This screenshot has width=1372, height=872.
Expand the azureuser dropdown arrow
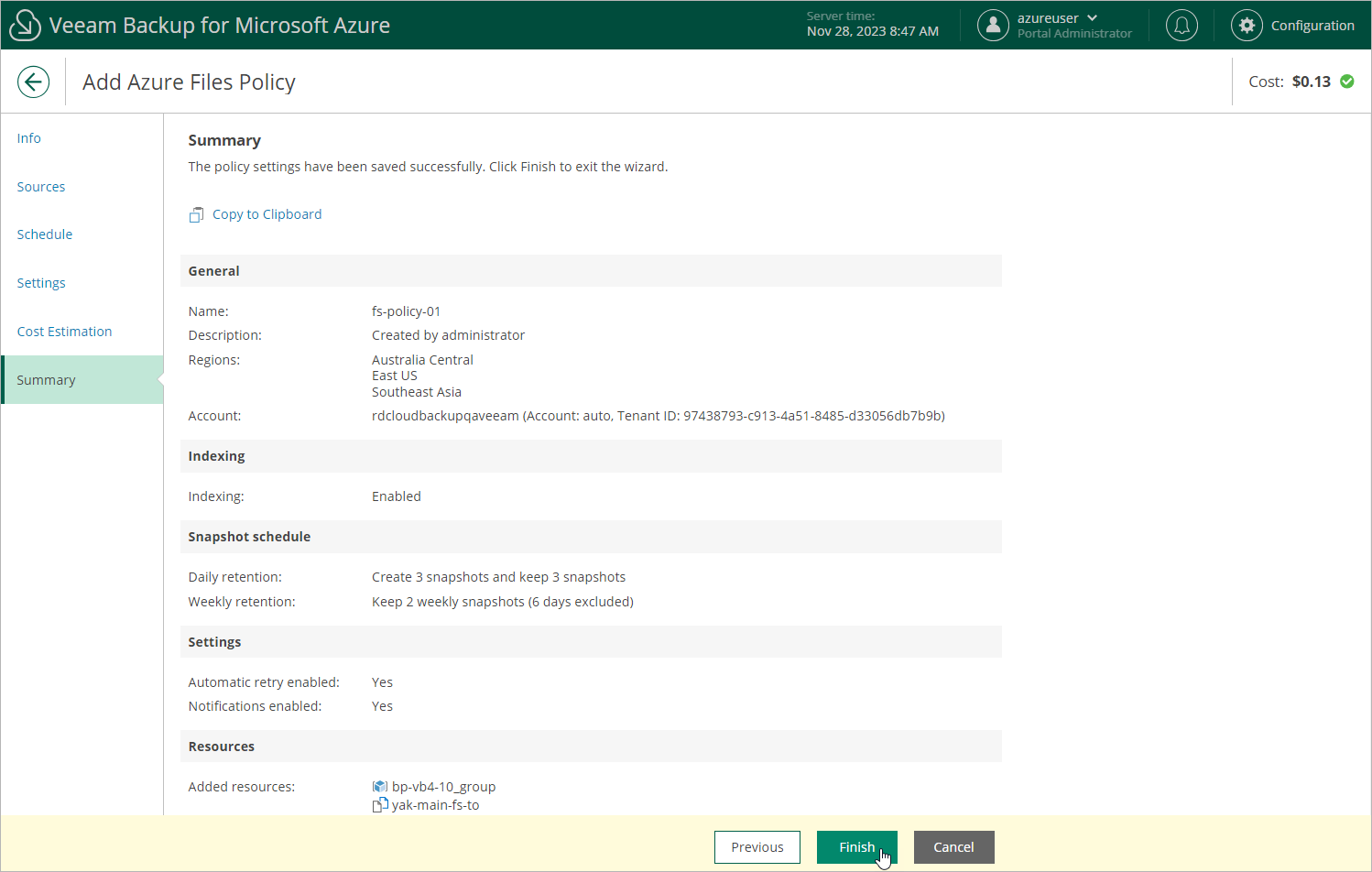[1092, 18]
